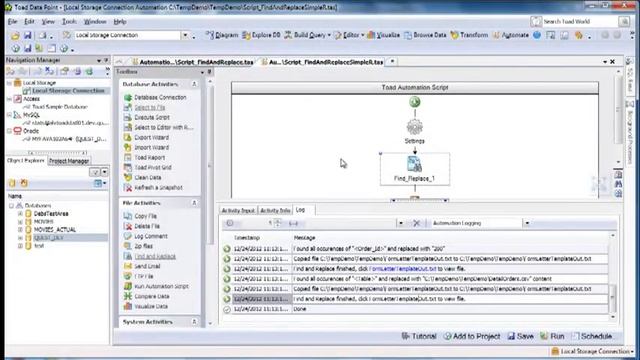Image resolution: width=640 pixels, height=360 pixels.
Task: Open the Automation Logging dropdown
Action: (527, 223)
